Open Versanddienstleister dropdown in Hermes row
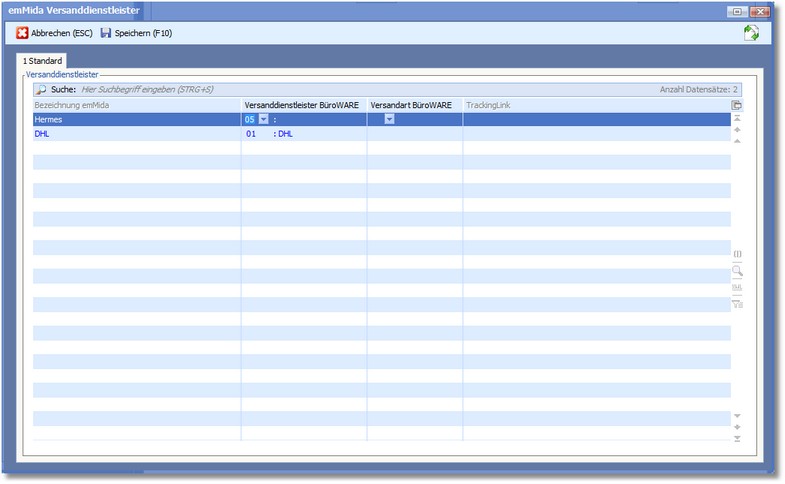The width and height of the screenshot is (785, 484). pos(263,119)
